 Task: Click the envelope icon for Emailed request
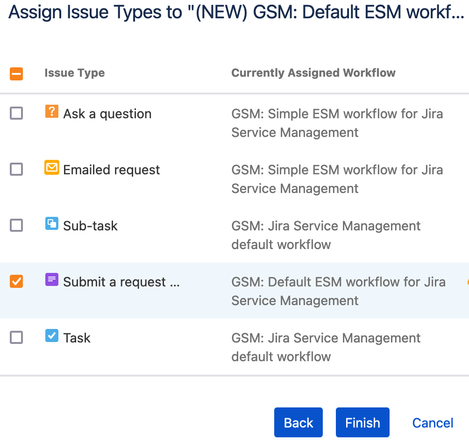[x=52, y=168]
